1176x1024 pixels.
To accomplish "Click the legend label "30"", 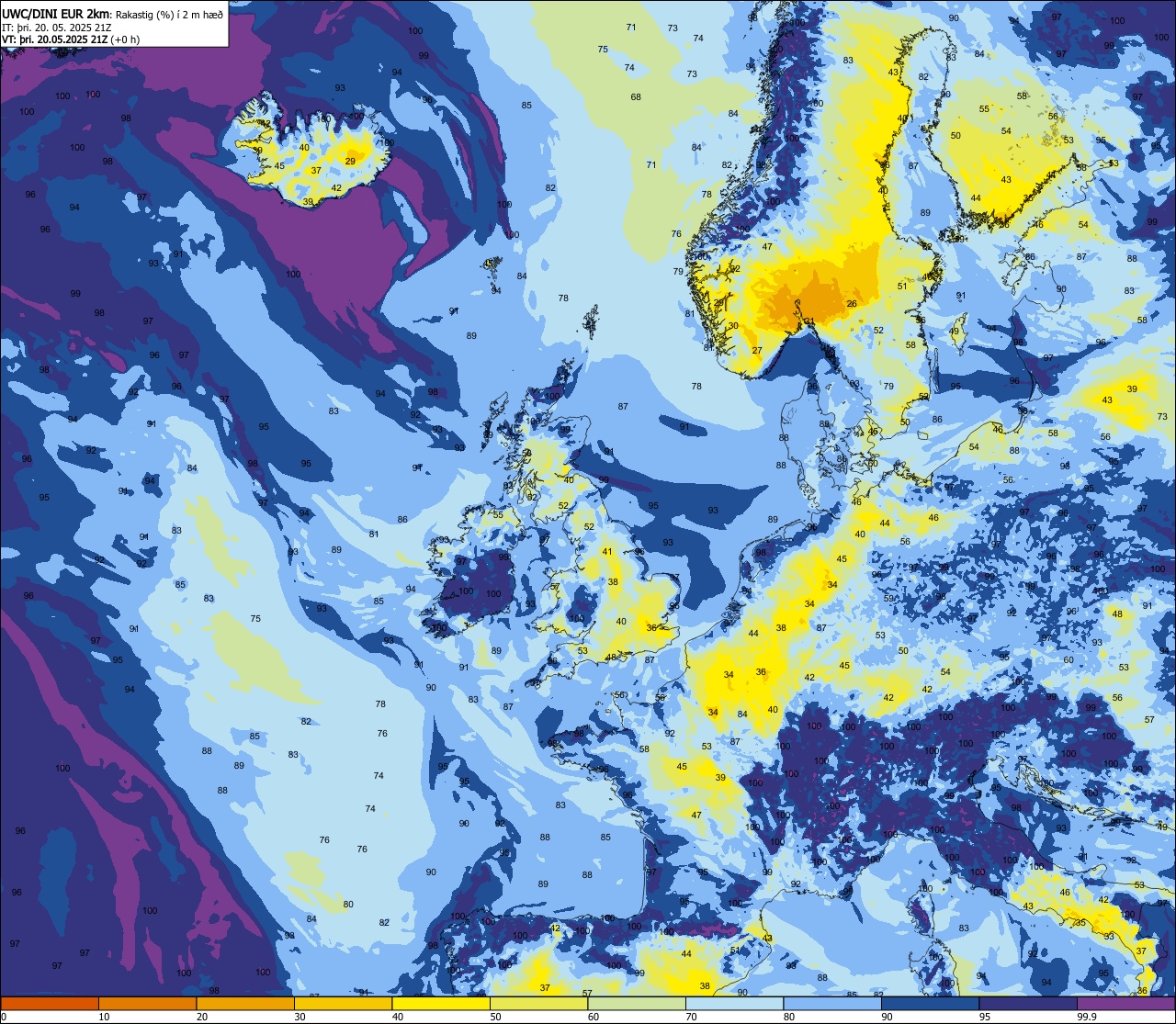I will pos(300,1017).
